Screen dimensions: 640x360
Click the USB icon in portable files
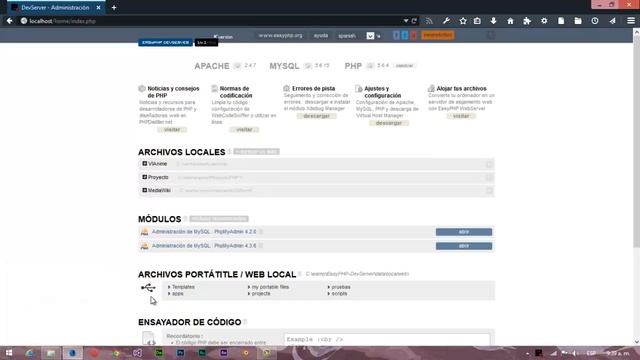click(148, 287)
